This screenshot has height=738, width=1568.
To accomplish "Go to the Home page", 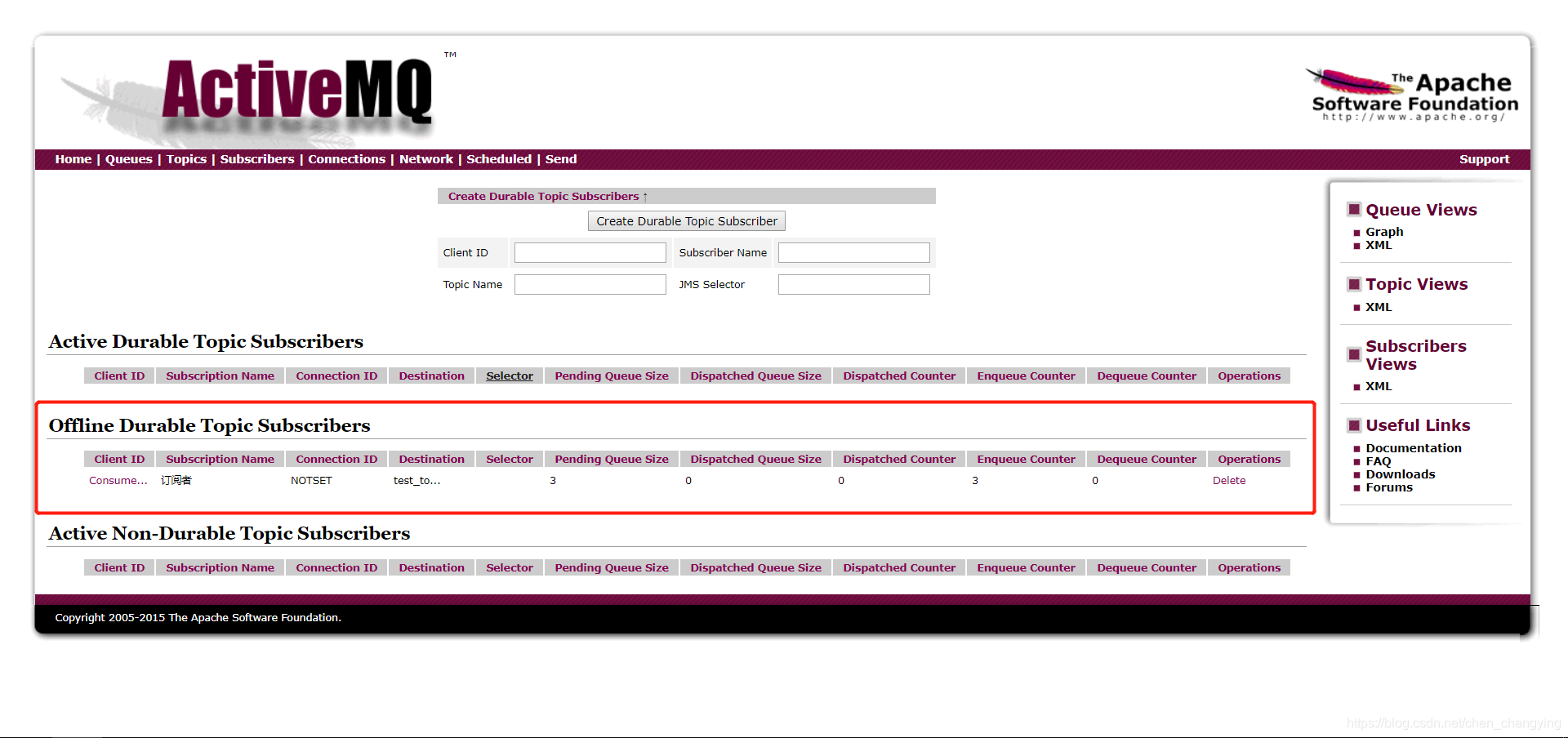I will pos(73,159).
